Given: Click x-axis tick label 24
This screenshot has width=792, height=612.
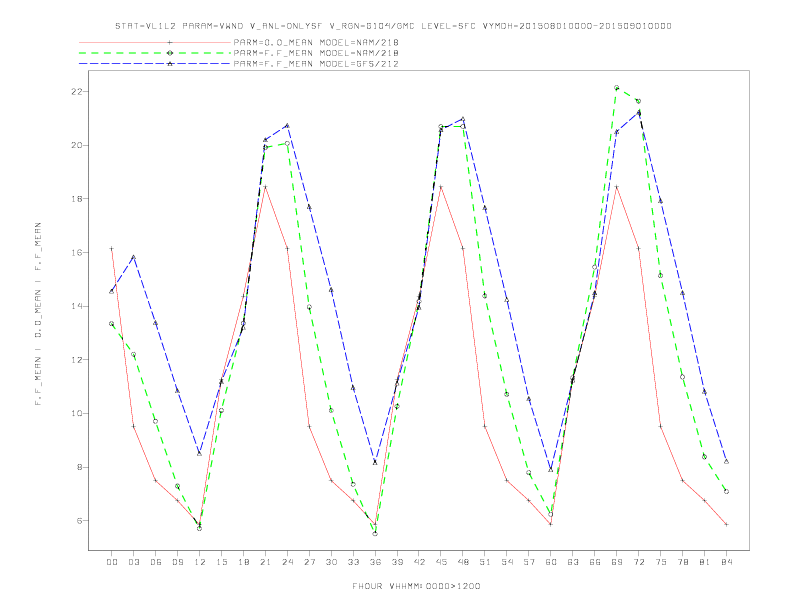Looking at the screenshot, I should [x=287, y=562].
